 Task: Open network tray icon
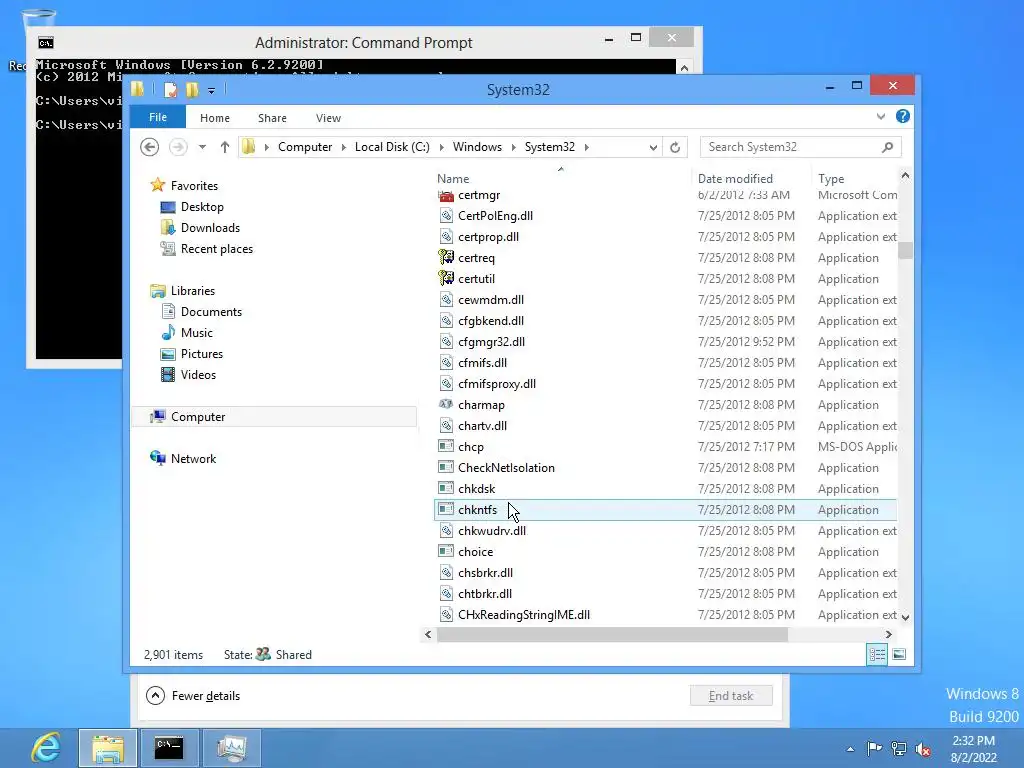899,748
